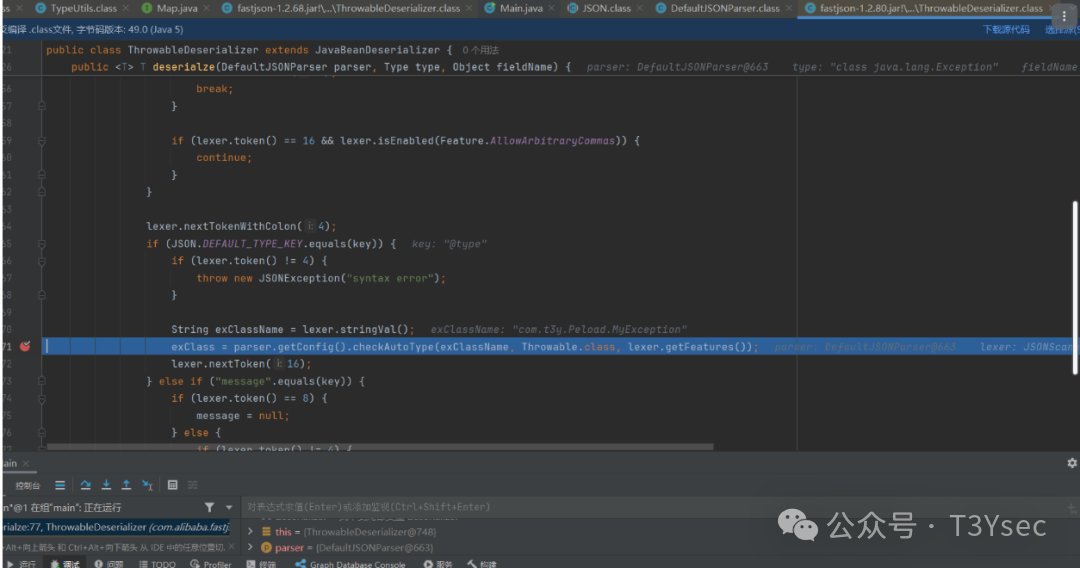
Task: Open the Graph Database Console tool window
Action: click(x=350, y=564)
